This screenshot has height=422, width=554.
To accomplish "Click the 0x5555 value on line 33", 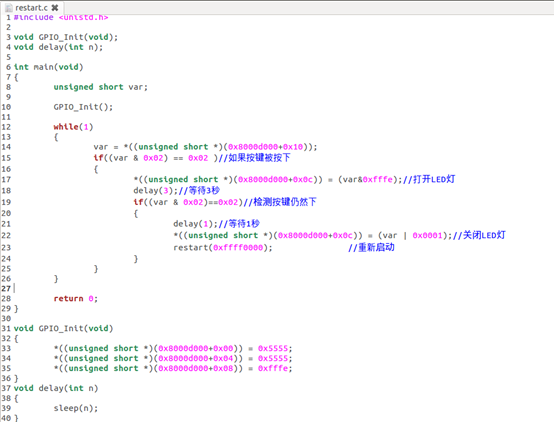I will (x=273, y=348).
